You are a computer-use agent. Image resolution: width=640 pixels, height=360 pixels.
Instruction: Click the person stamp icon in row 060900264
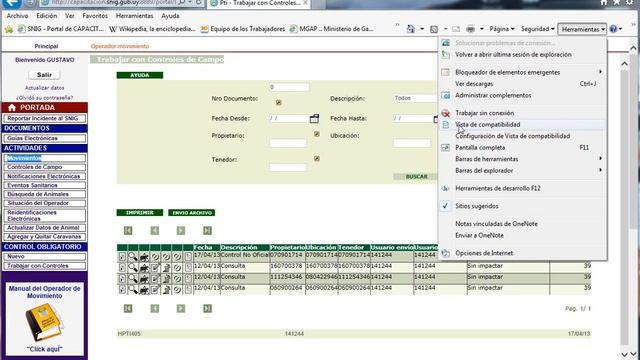click(166, 289)
